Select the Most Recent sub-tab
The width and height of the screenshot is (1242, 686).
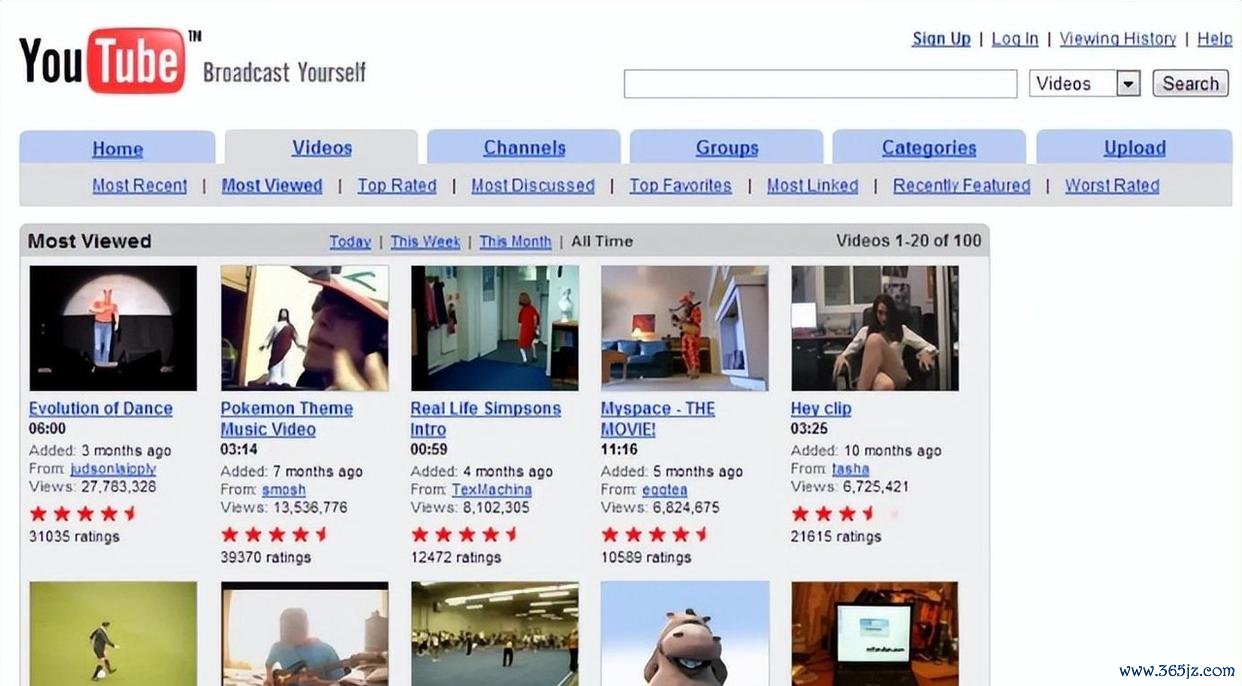140,185
